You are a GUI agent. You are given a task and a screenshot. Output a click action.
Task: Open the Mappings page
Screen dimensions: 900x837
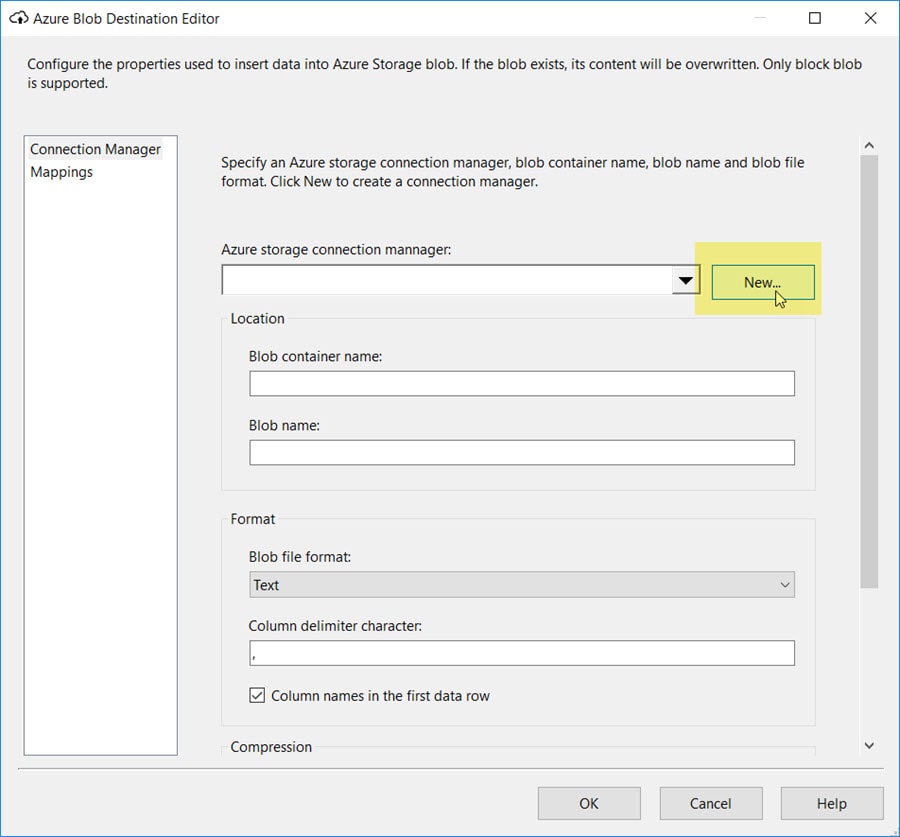[61, 172]
